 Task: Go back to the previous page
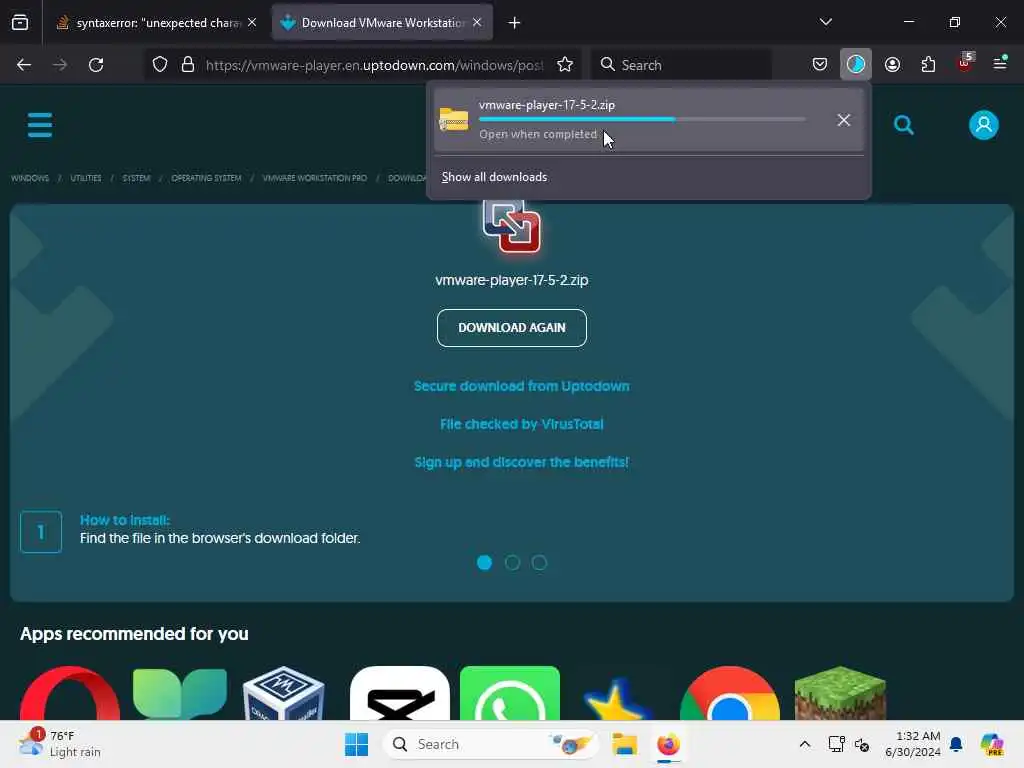[x=24, y=65]
